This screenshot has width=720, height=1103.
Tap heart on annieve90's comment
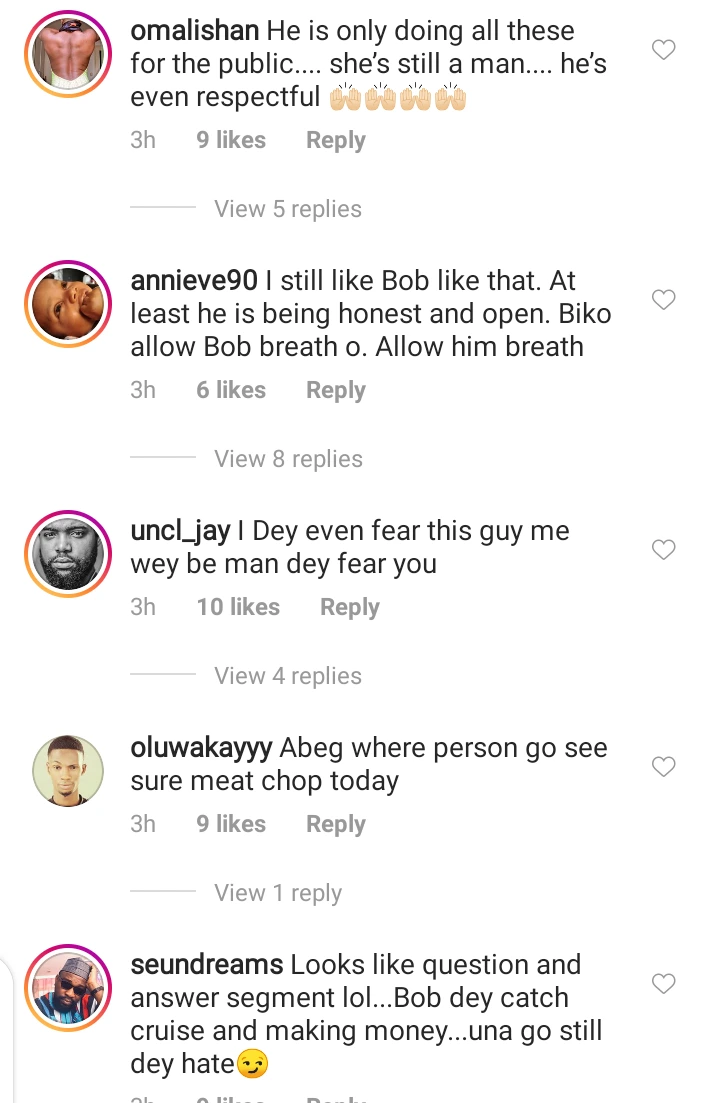point(663,300)
